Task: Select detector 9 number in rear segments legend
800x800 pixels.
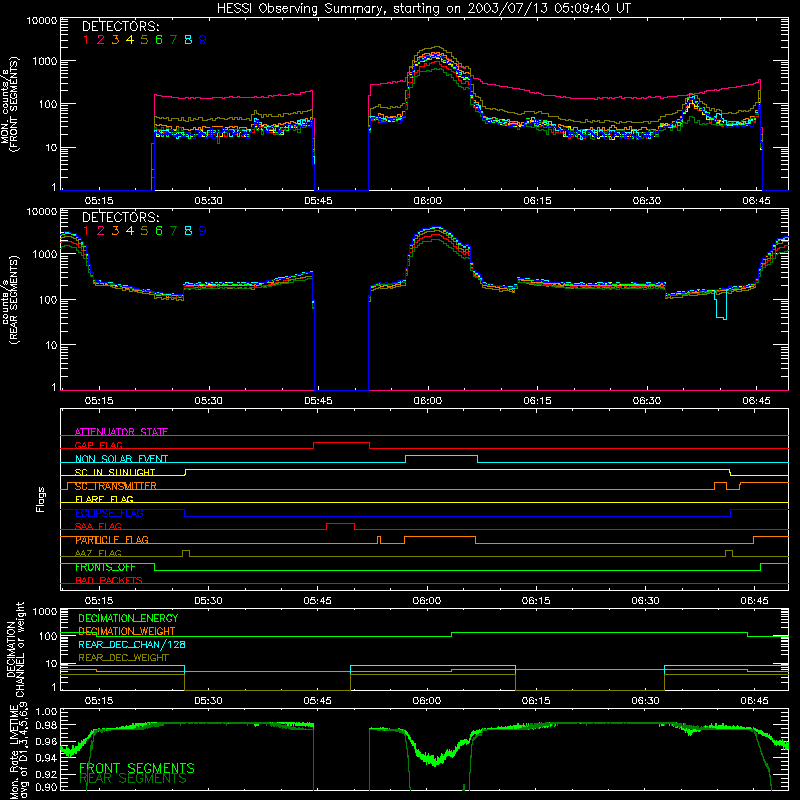Action: (x=203, y=231)
